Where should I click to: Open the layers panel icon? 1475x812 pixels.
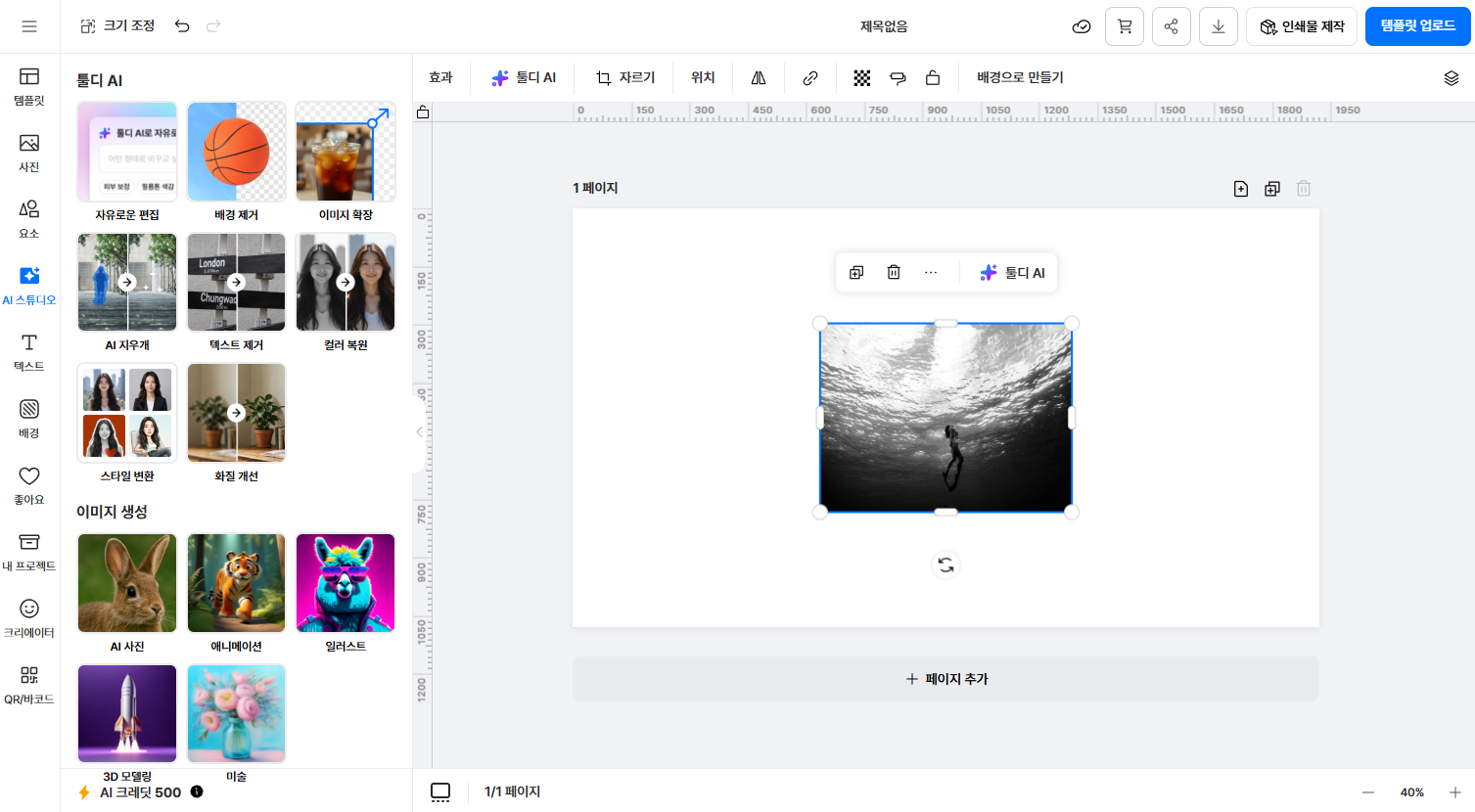pos(1452,78)
